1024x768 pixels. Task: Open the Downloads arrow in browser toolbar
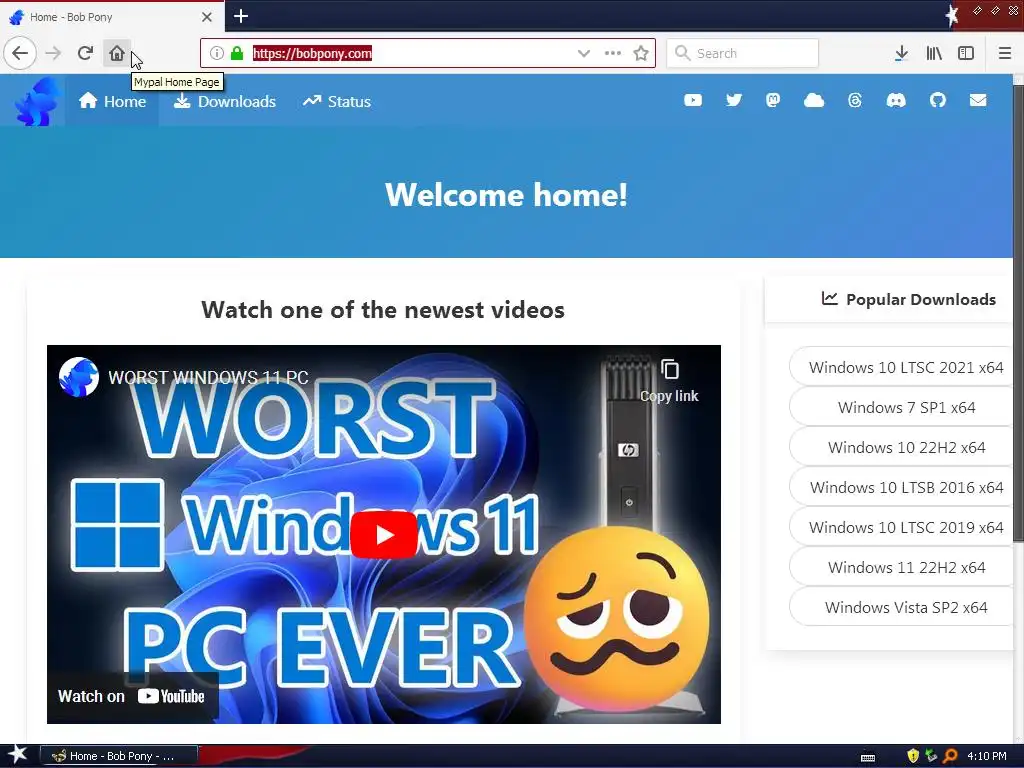point(901,53)
